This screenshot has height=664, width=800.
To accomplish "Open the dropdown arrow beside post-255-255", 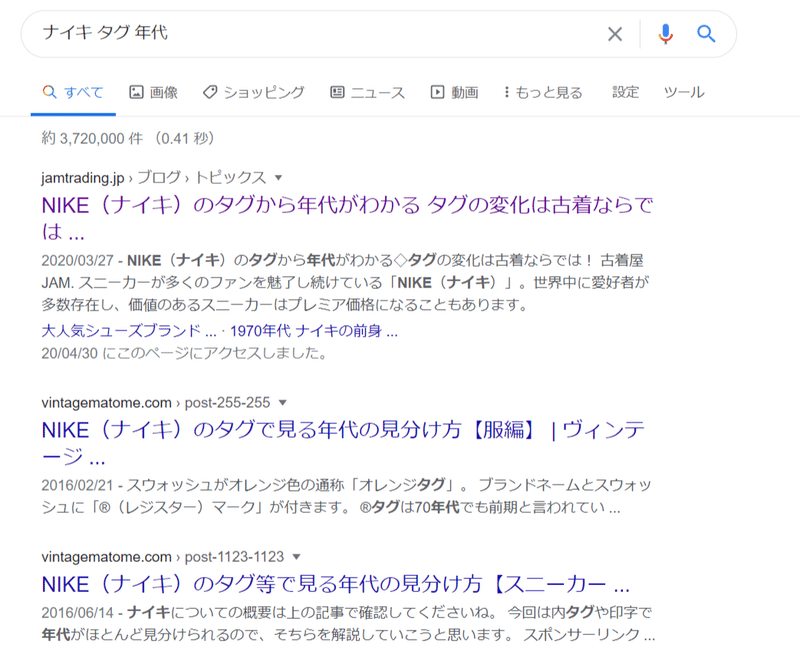I will (x=283, y=403).
